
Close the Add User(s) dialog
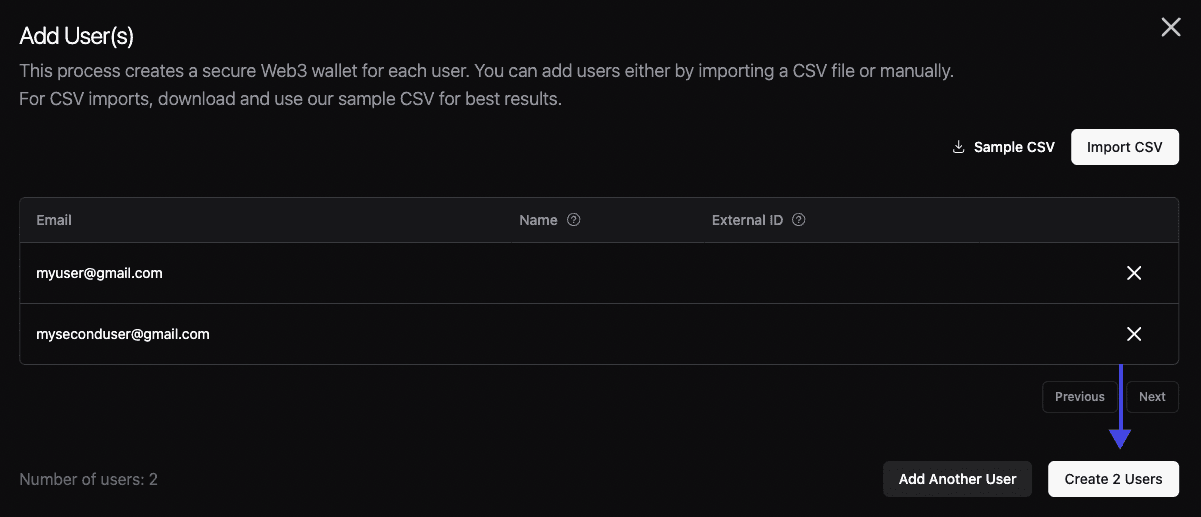[x=1170, y=28]
